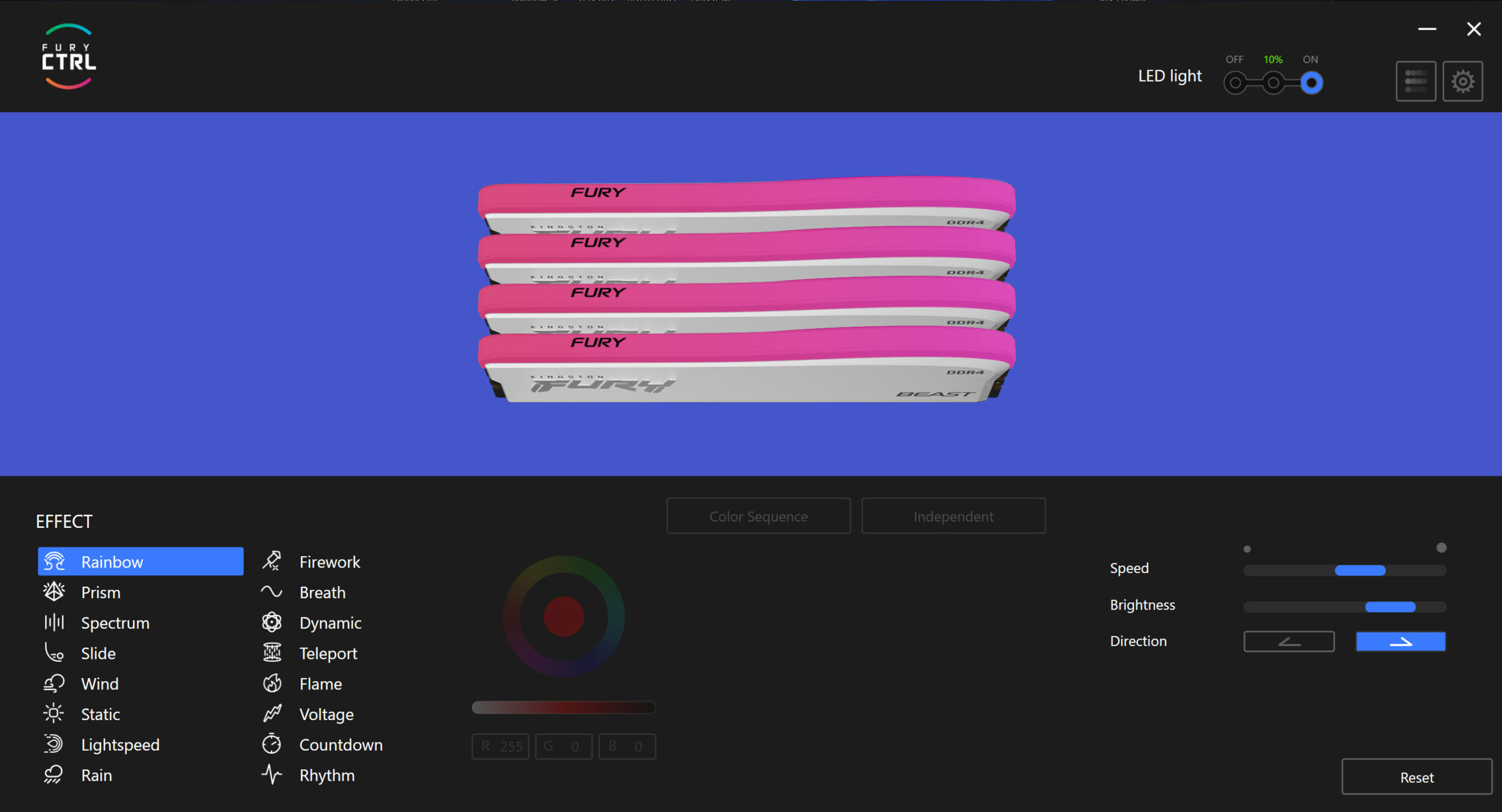Viewport: 1502px width, 812px height.
Task: Select the Slide effect label
Action: [99, 653]
